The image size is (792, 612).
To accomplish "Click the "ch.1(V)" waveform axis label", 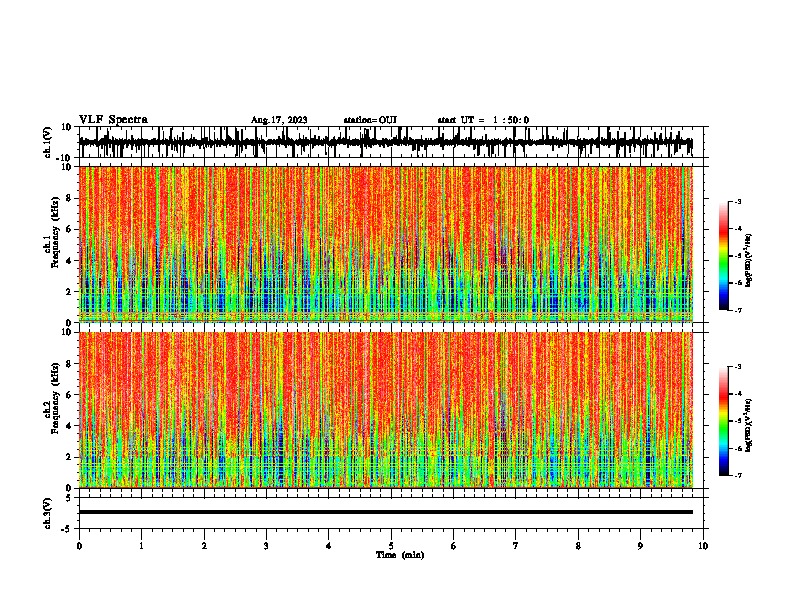I will (x=48, y=142).
